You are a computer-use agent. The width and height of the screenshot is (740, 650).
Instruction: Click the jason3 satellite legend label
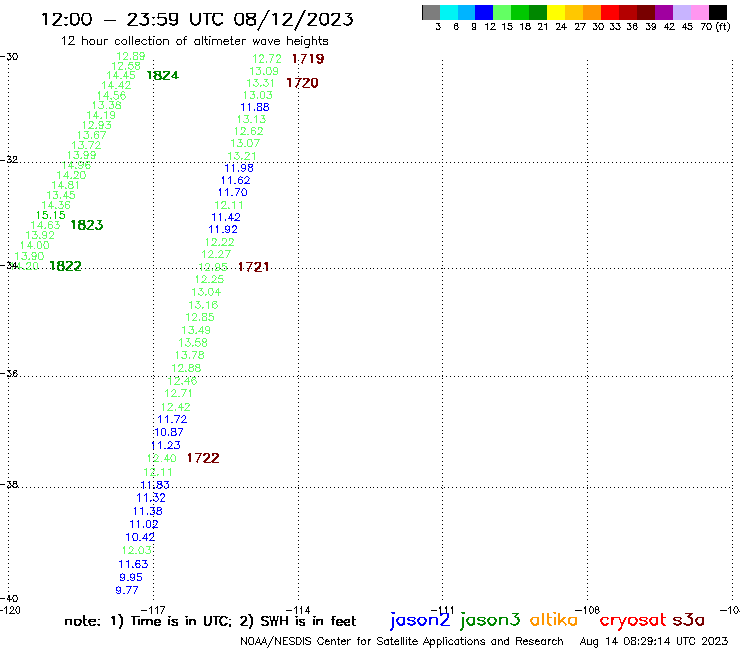pyautogui.click(x=490, y=620)
